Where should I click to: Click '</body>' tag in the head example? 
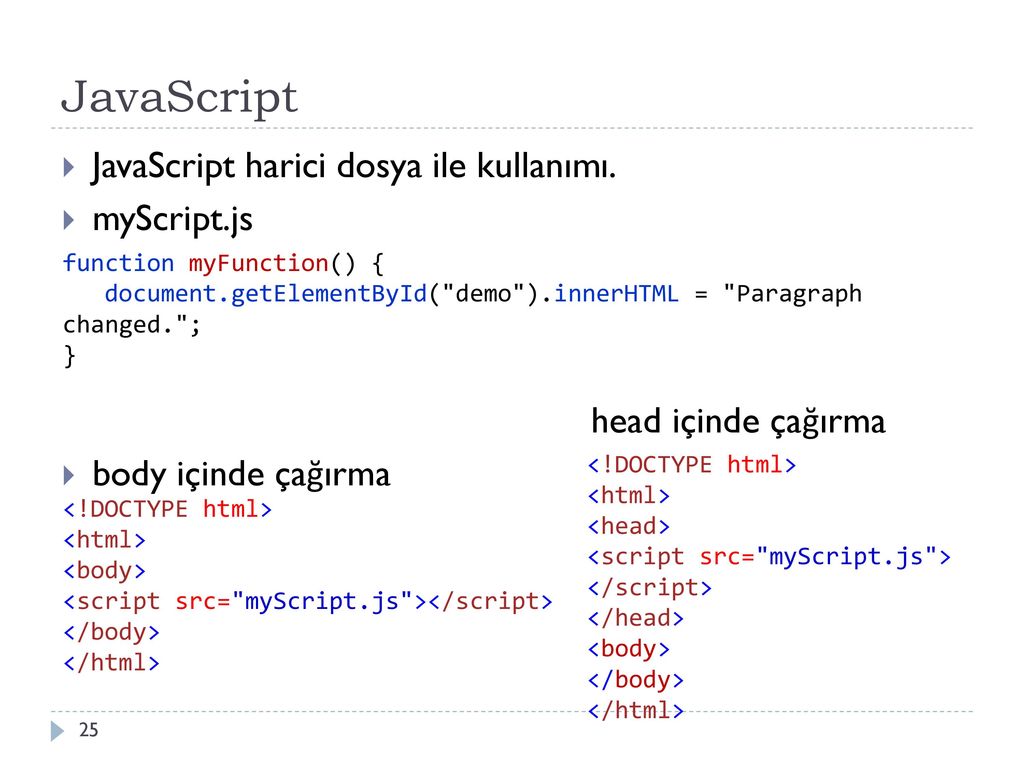click(x=635, y=680)
